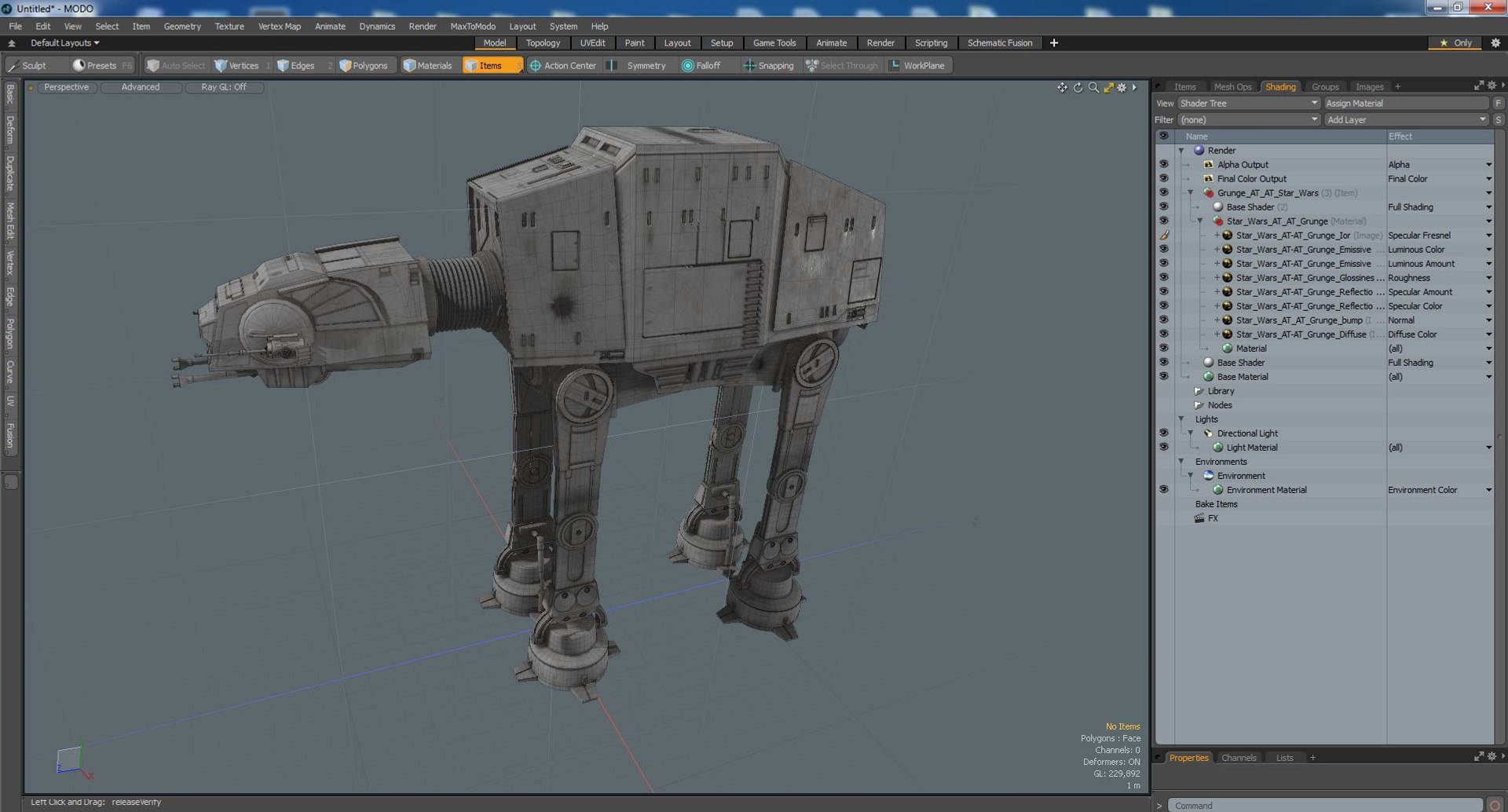The width and height of the screenshot is (1508, 812).
Task: Collapse the Environments section
Action: (x=1181, y=462)
